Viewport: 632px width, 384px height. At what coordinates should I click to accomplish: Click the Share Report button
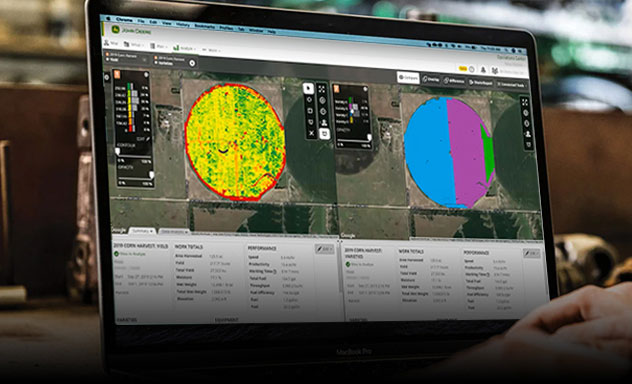(x=480, y=83)
